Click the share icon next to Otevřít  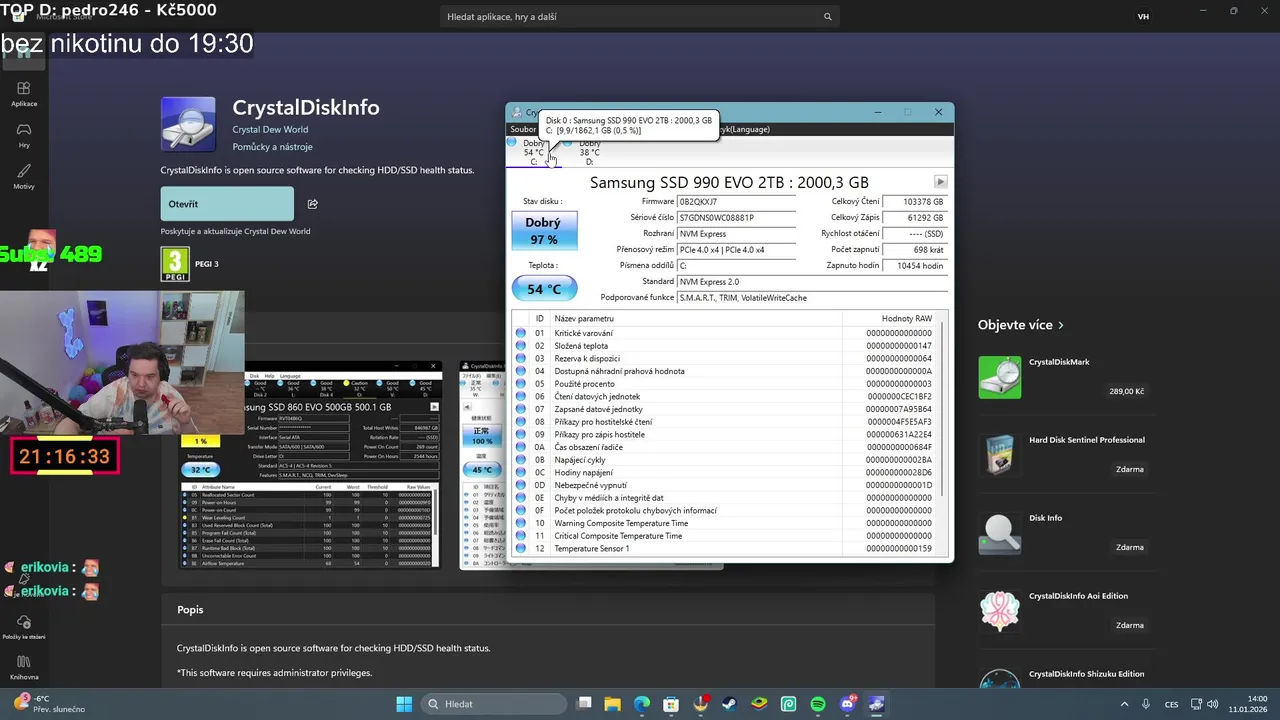[x=312, y=204]
